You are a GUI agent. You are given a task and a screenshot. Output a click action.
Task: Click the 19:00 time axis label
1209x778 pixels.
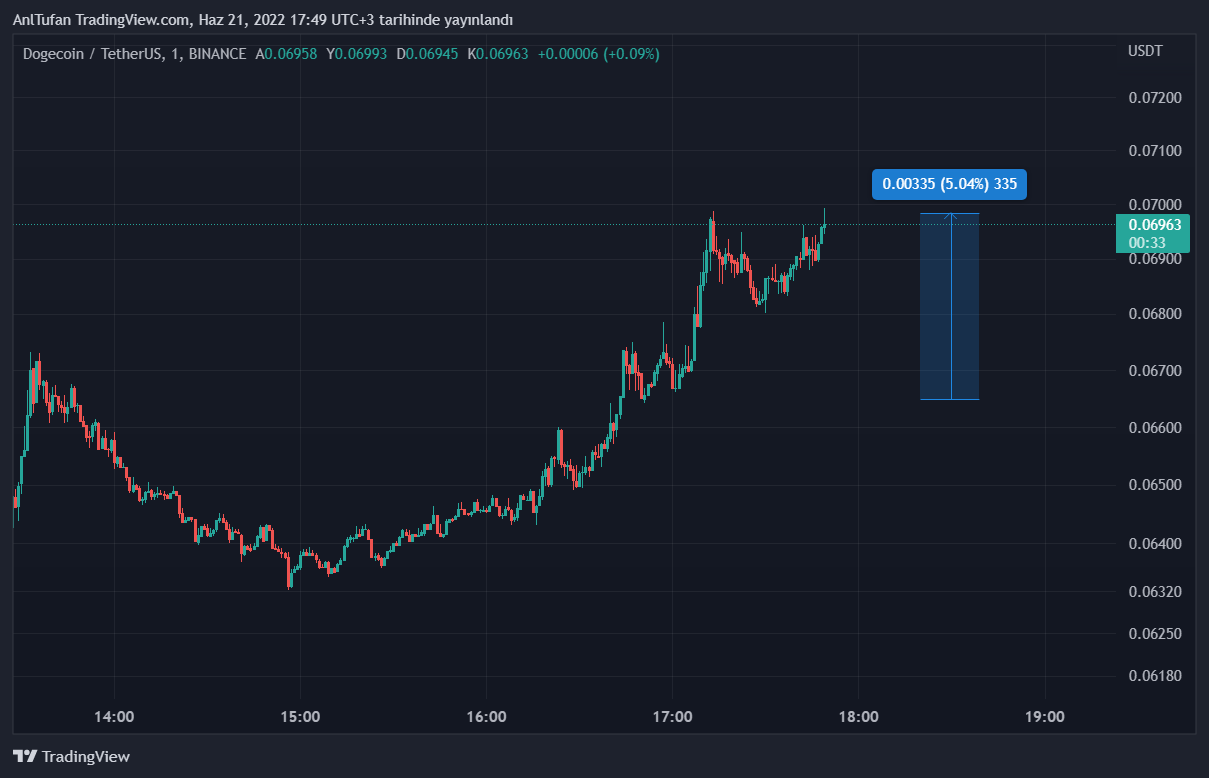pos(1045,717)
